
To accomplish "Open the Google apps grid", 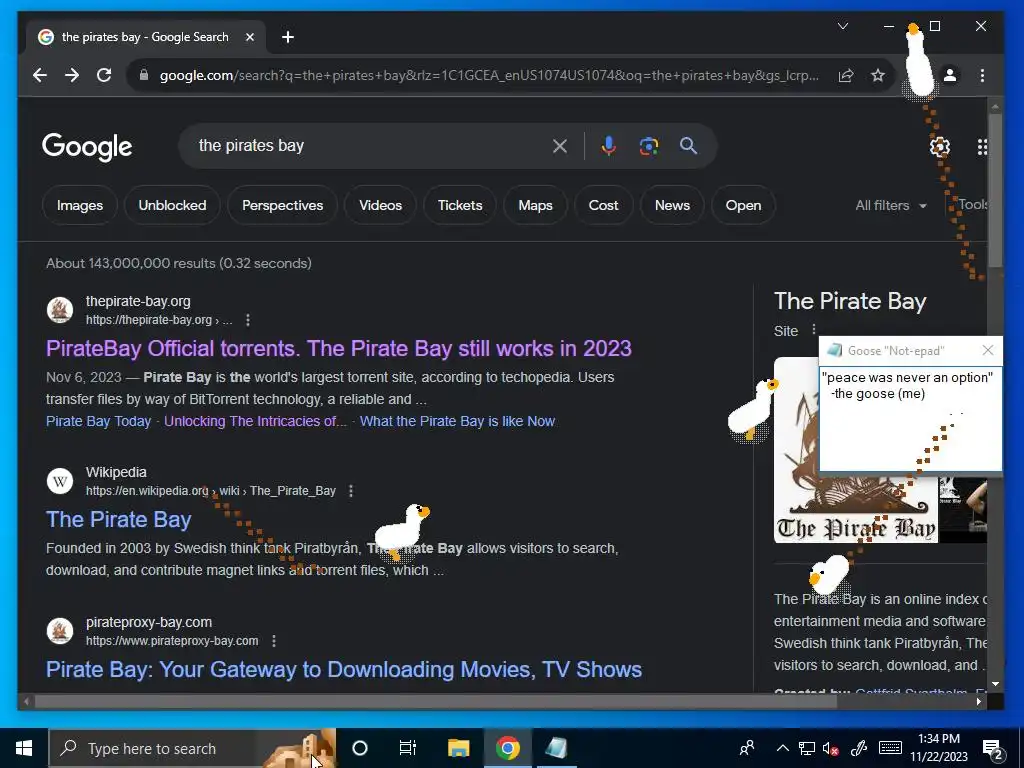I will click(982, 146).
